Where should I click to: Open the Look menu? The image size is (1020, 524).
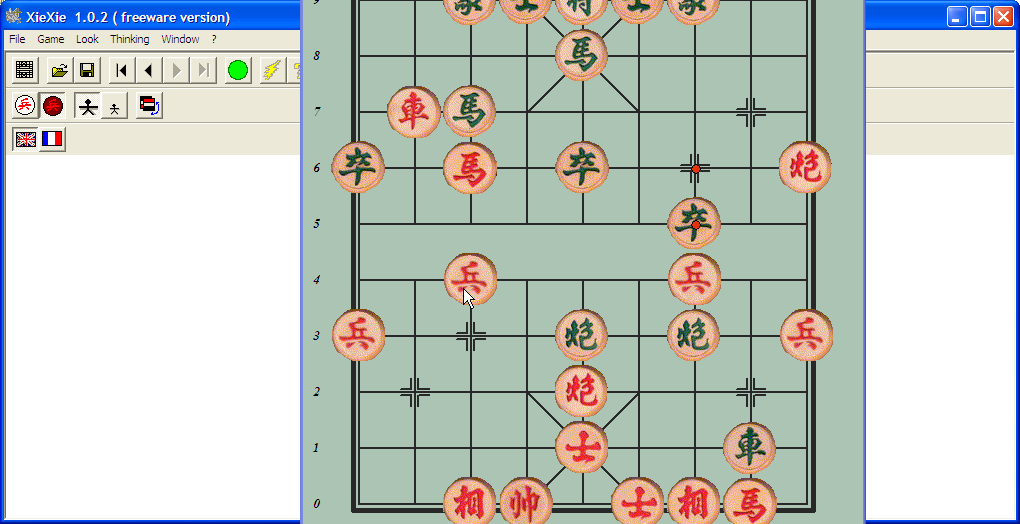click(87, 39)
